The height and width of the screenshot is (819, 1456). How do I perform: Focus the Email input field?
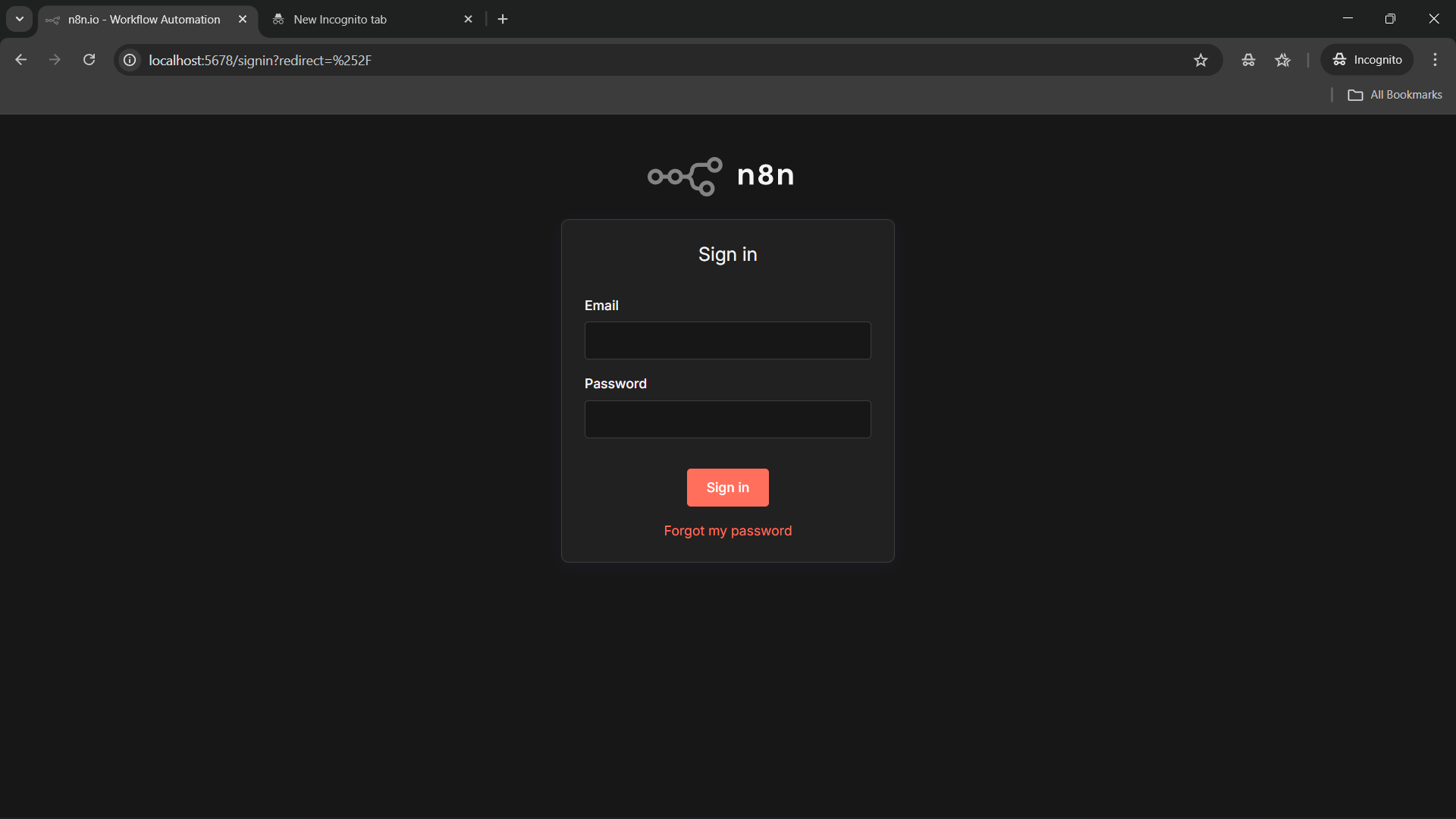727,340
